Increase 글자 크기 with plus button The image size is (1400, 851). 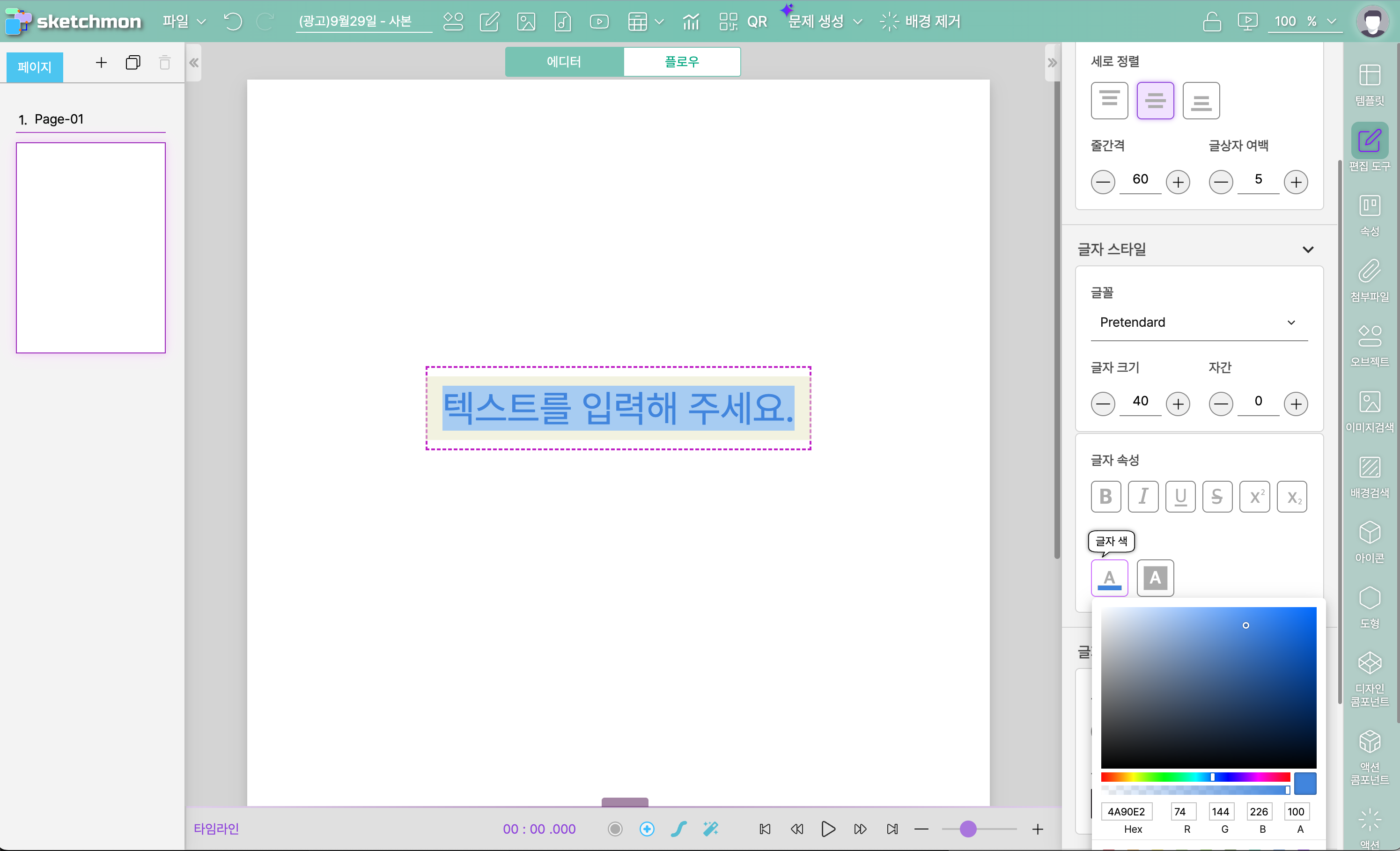click(x=1178, y=404)
